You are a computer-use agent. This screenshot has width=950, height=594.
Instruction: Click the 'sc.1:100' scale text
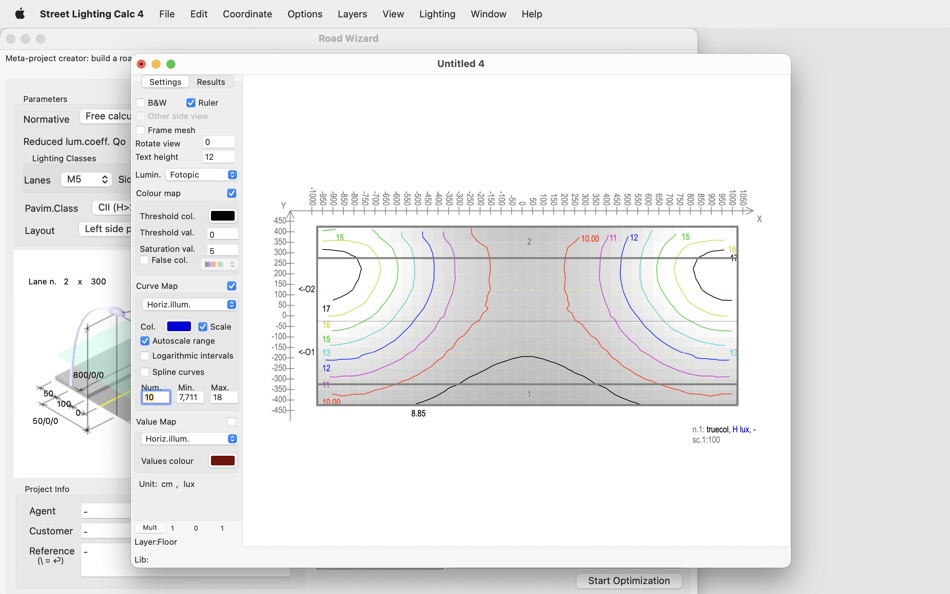[706, 440]
